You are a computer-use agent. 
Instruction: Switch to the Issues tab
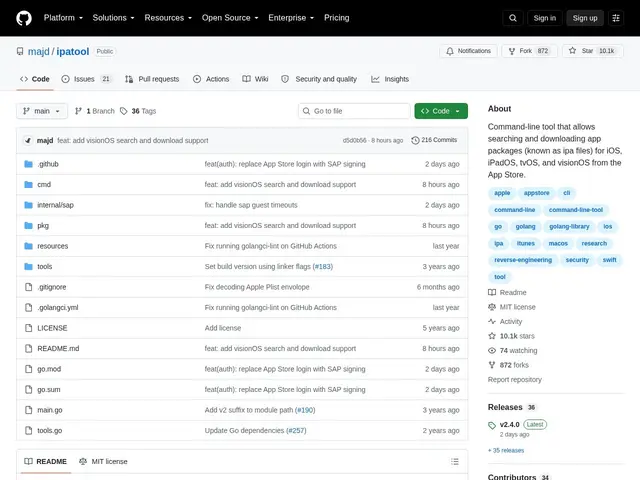[86, 79]
